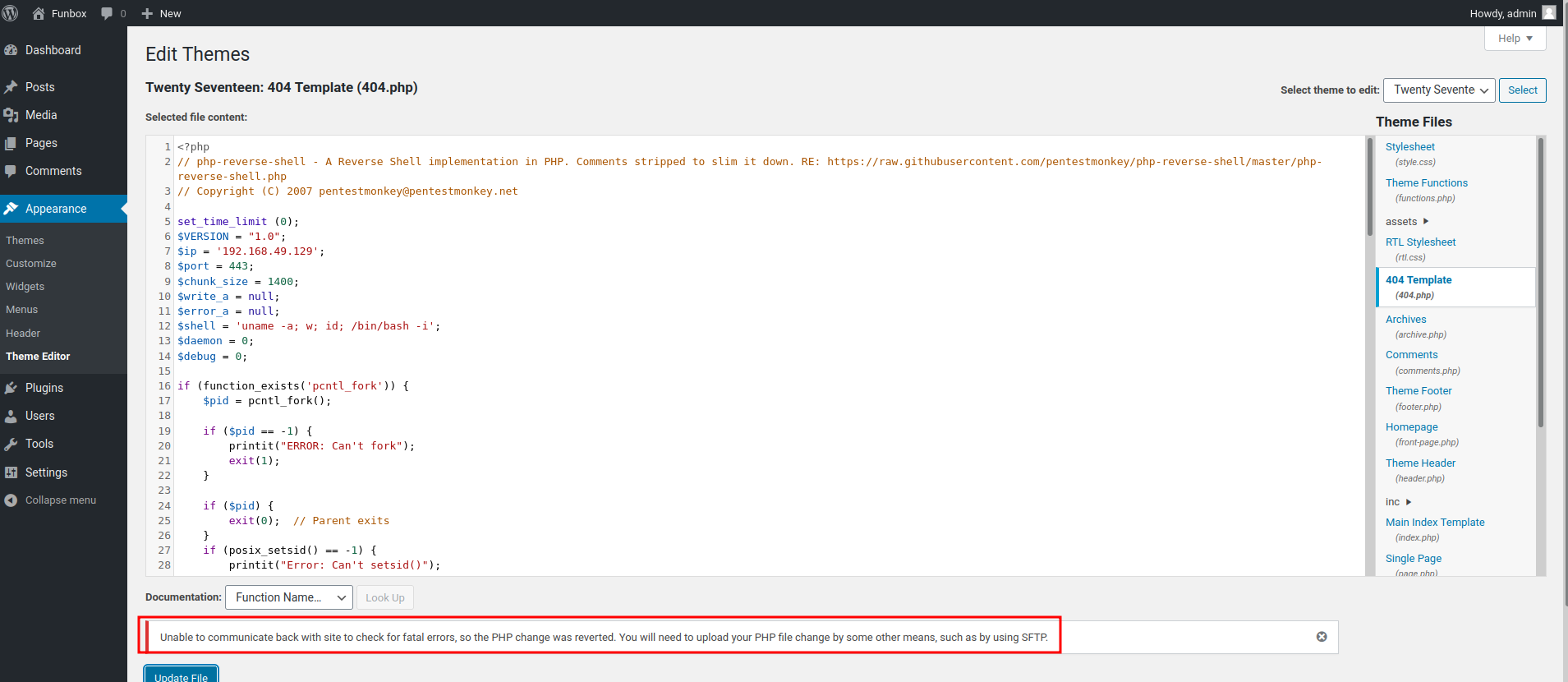
Task: Open Themes submenu item
Action: pyautogui.click(x=25, y=240)
